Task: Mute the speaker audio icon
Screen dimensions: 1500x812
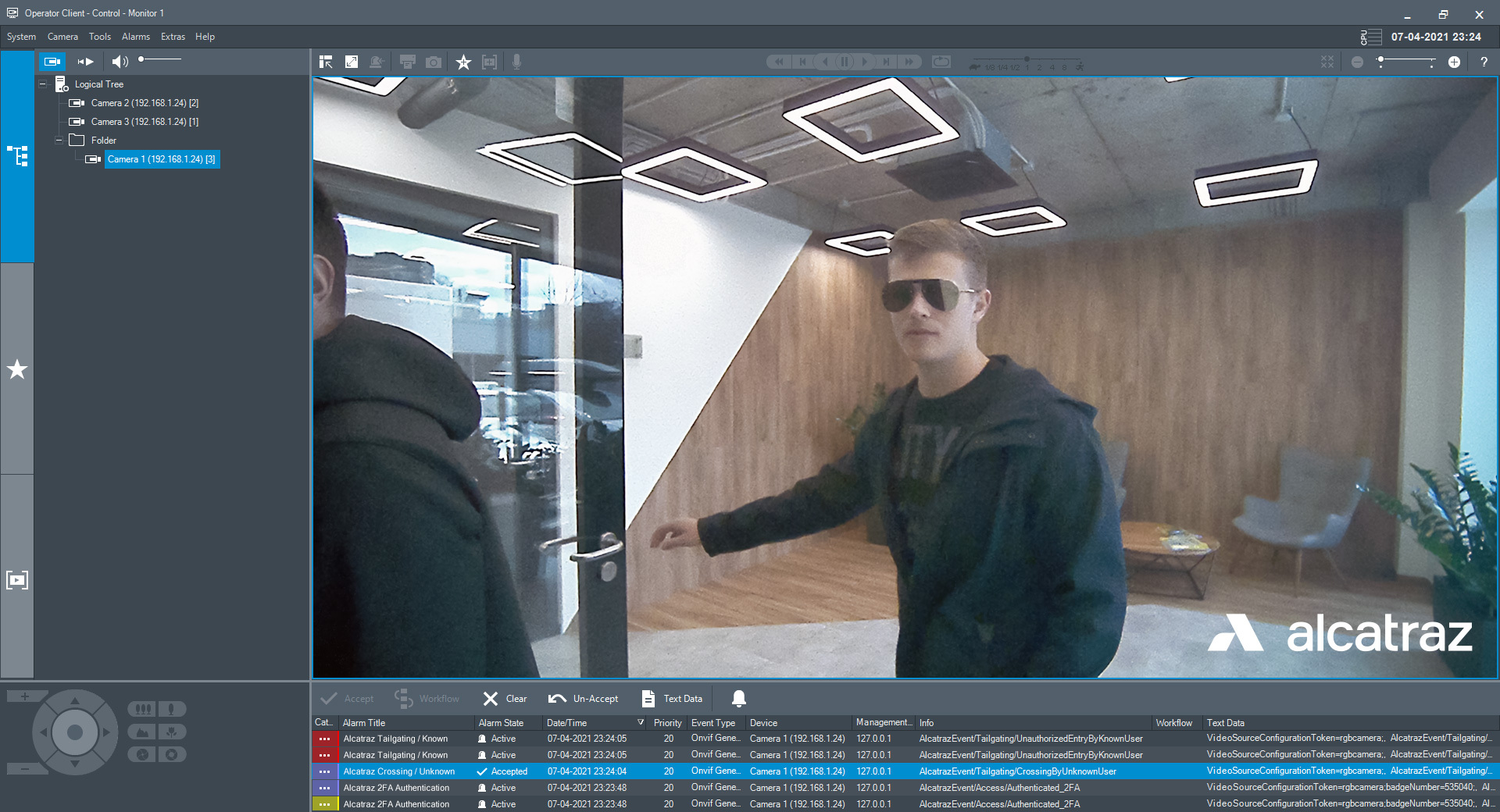Action: click(x=119, y=61)
